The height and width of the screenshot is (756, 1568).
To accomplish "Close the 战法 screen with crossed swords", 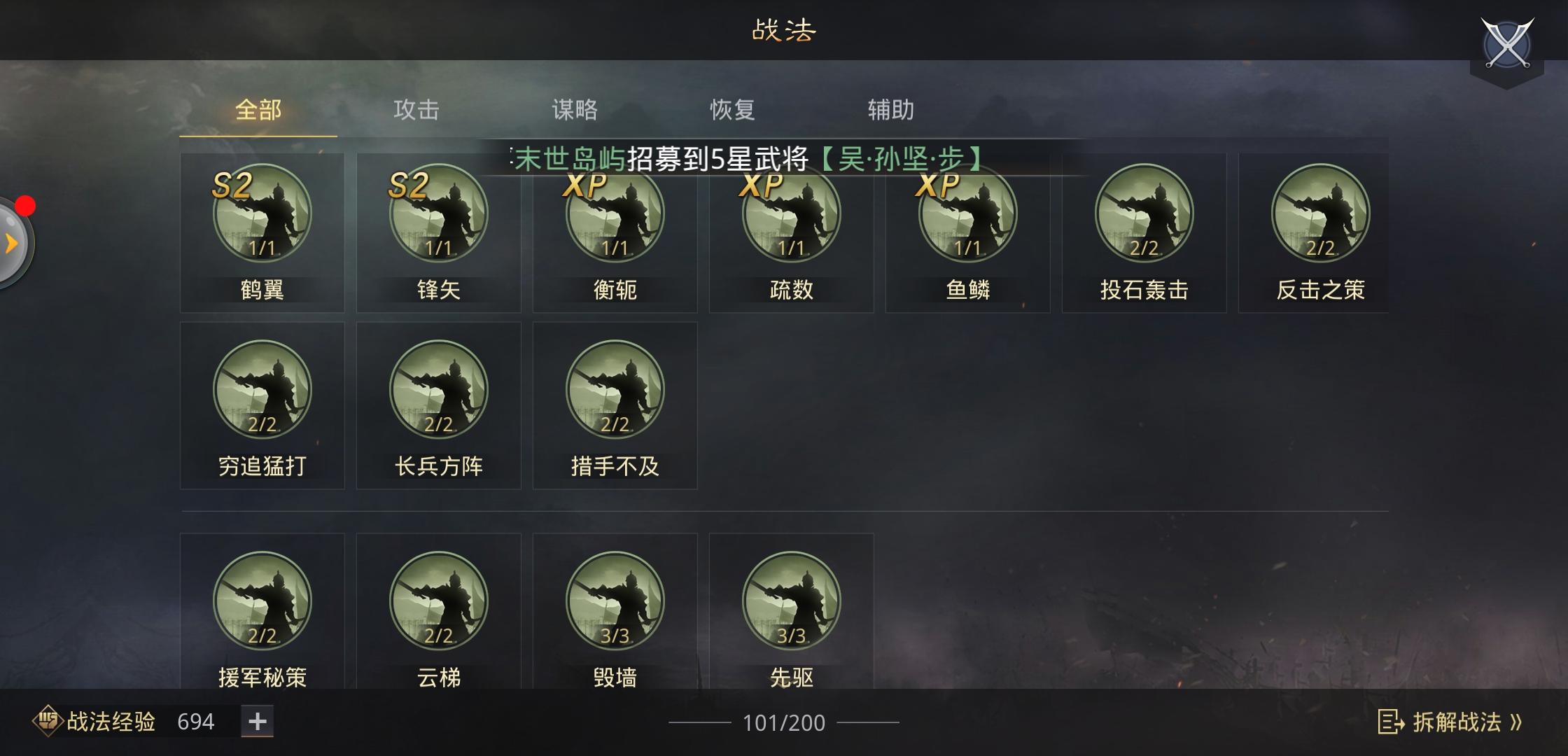I will 1507,45.
